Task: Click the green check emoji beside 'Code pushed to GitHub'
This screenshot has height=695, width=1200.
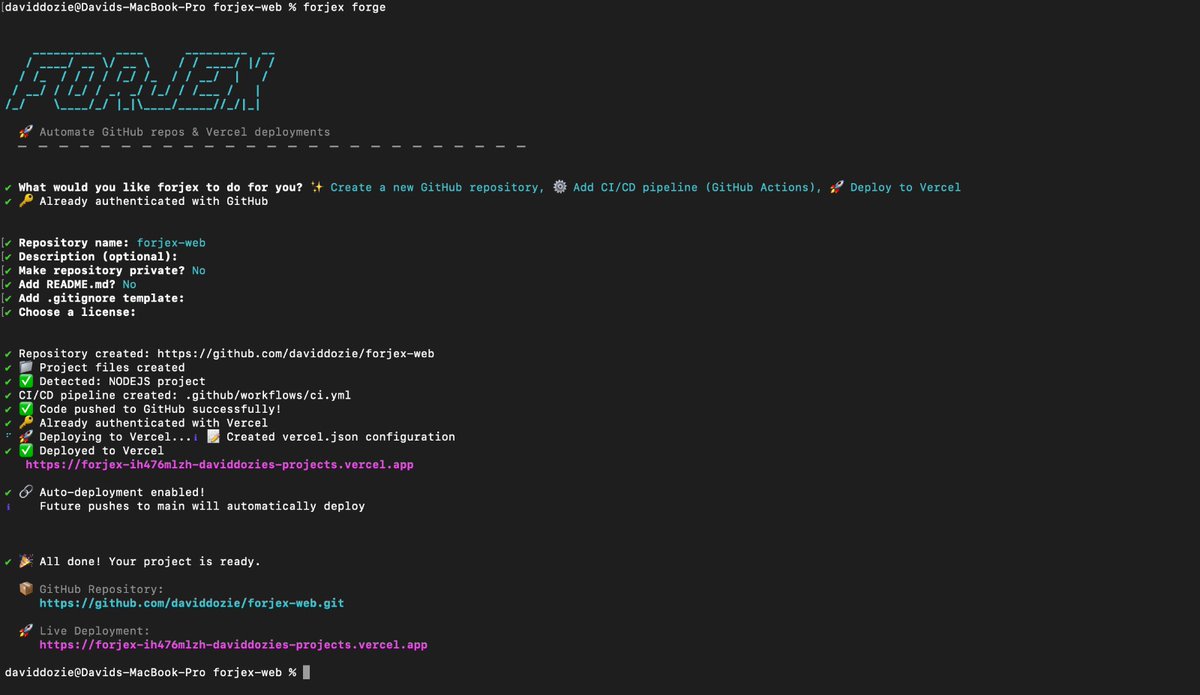Action: (25, 409)
